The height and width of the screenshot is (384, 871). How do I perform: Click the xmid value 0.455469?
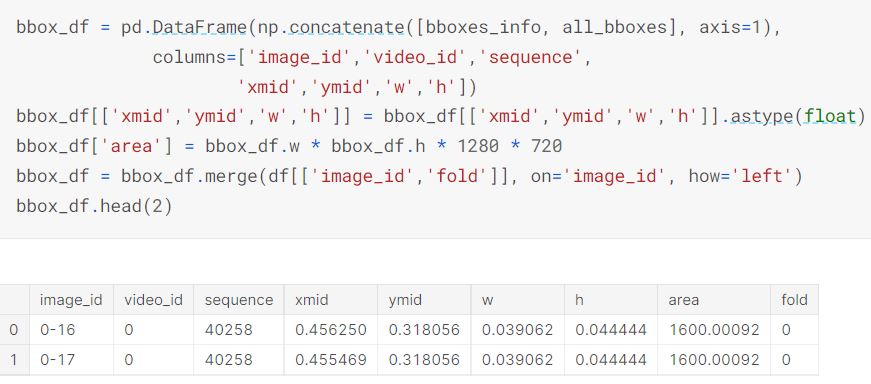click(x=331, y=360)
